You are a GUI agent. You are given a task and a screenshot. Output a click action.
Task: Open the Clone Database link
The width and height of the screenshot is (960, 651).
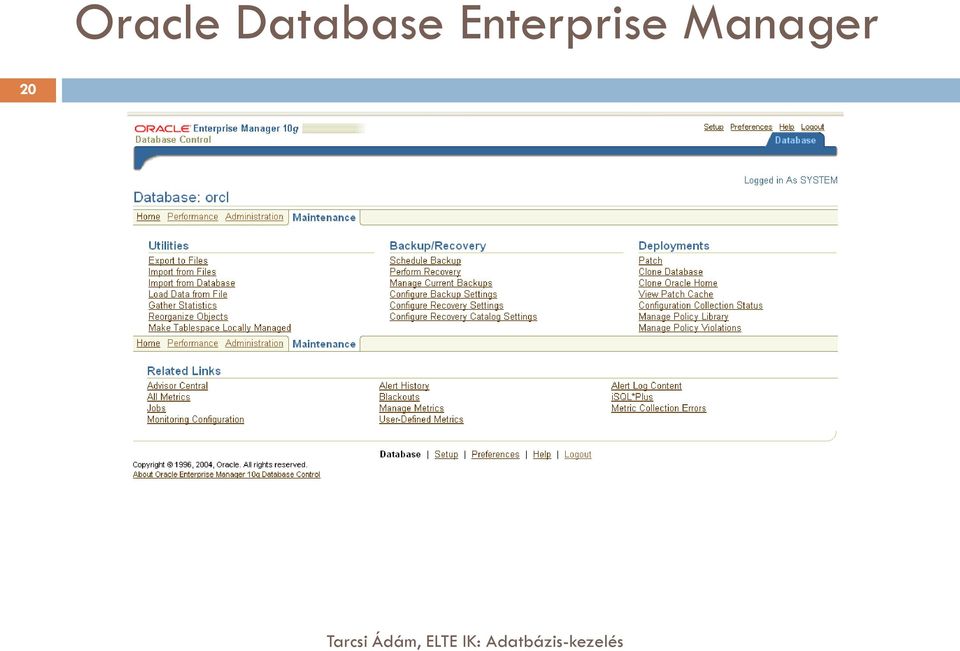[x=670, y=271]
